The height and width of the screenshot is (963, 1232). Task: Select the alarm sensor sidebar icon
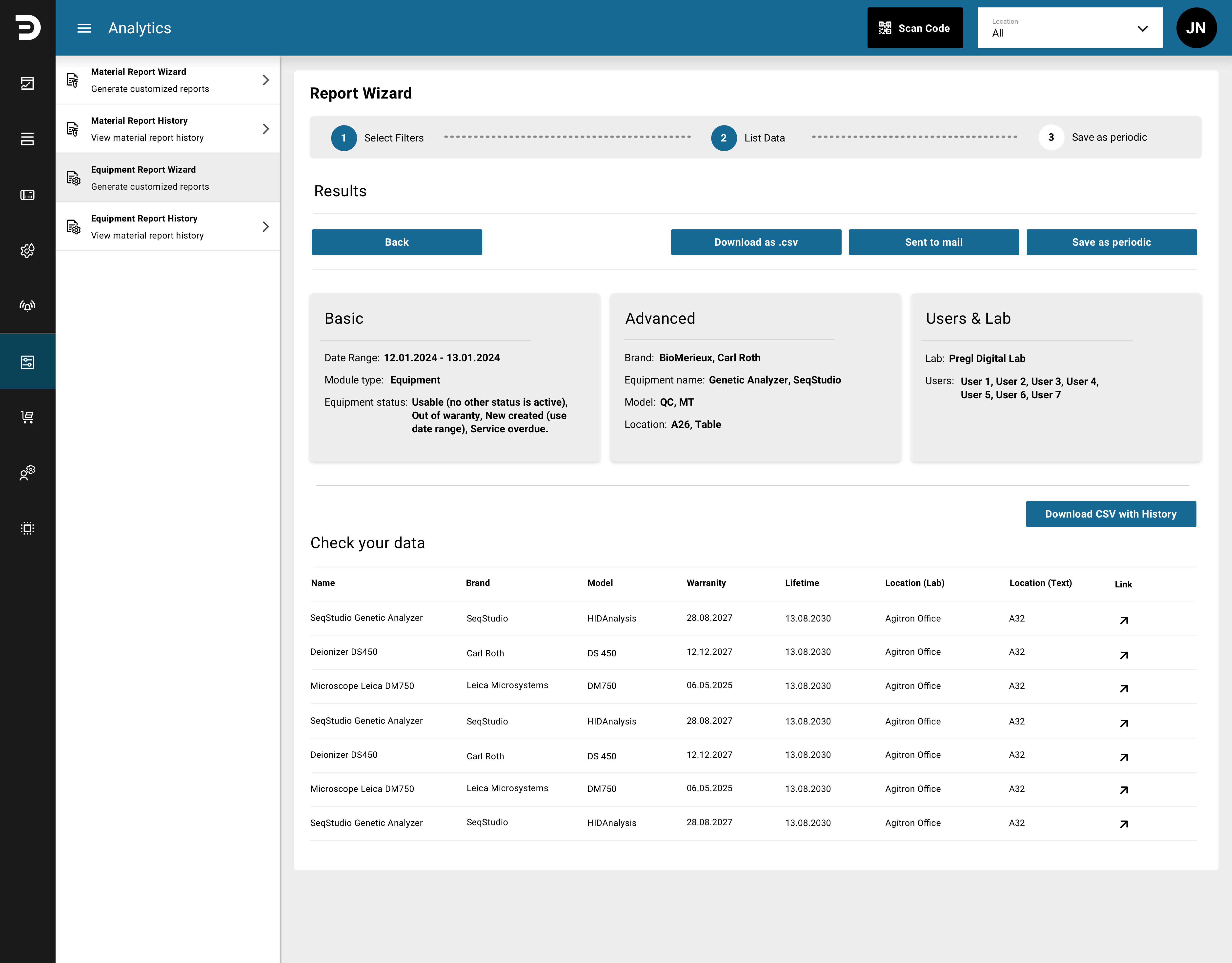(x=27, y=306)
